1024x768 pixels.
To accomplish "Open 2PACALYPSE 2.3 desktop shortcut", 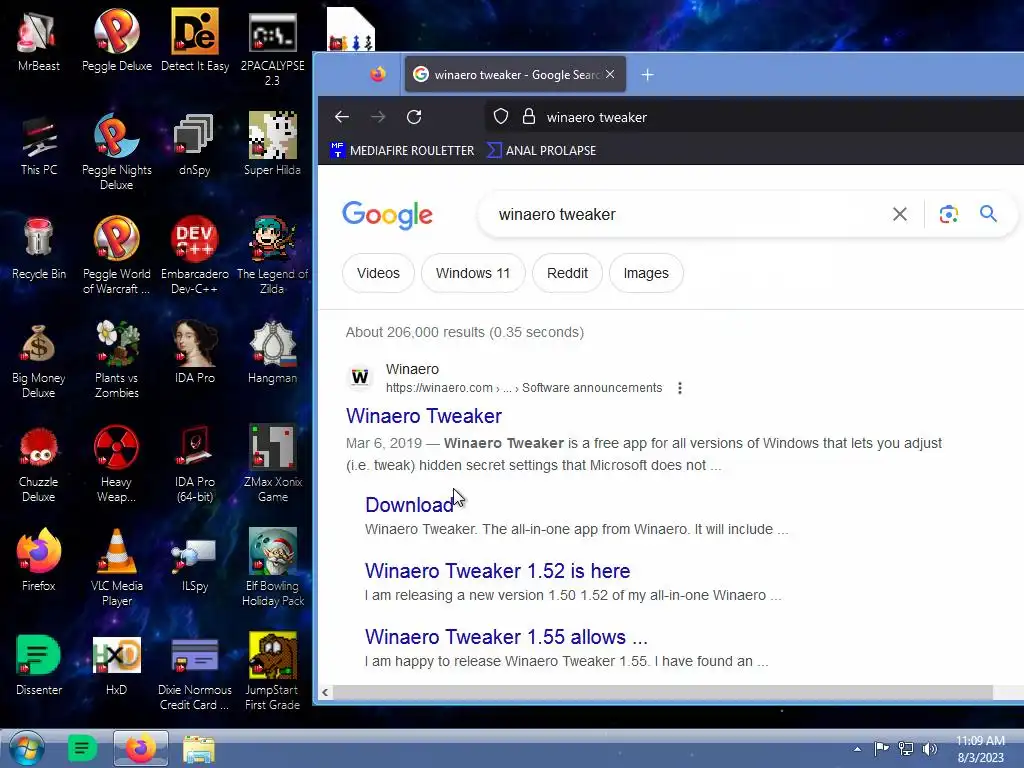I will coord(272,48).
